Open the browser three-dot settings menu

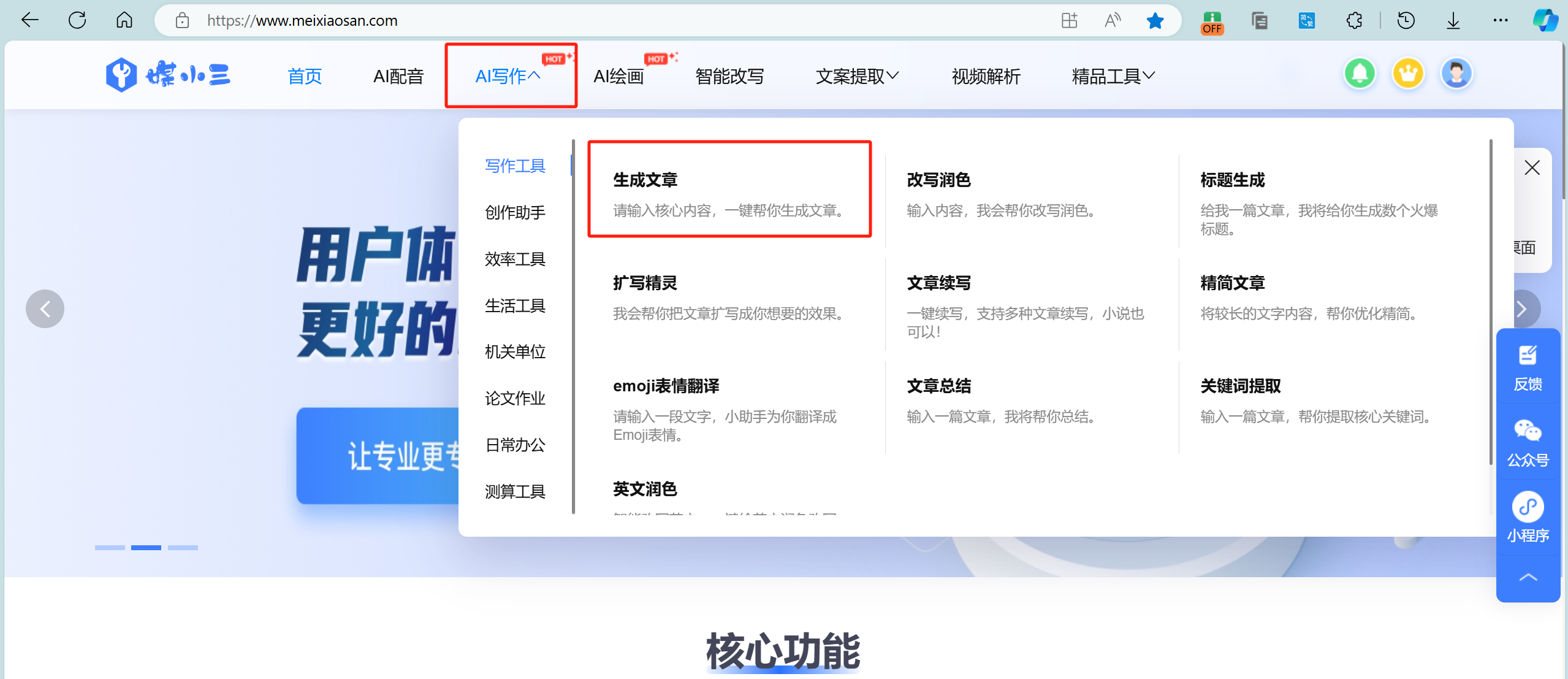[1501, 21]
